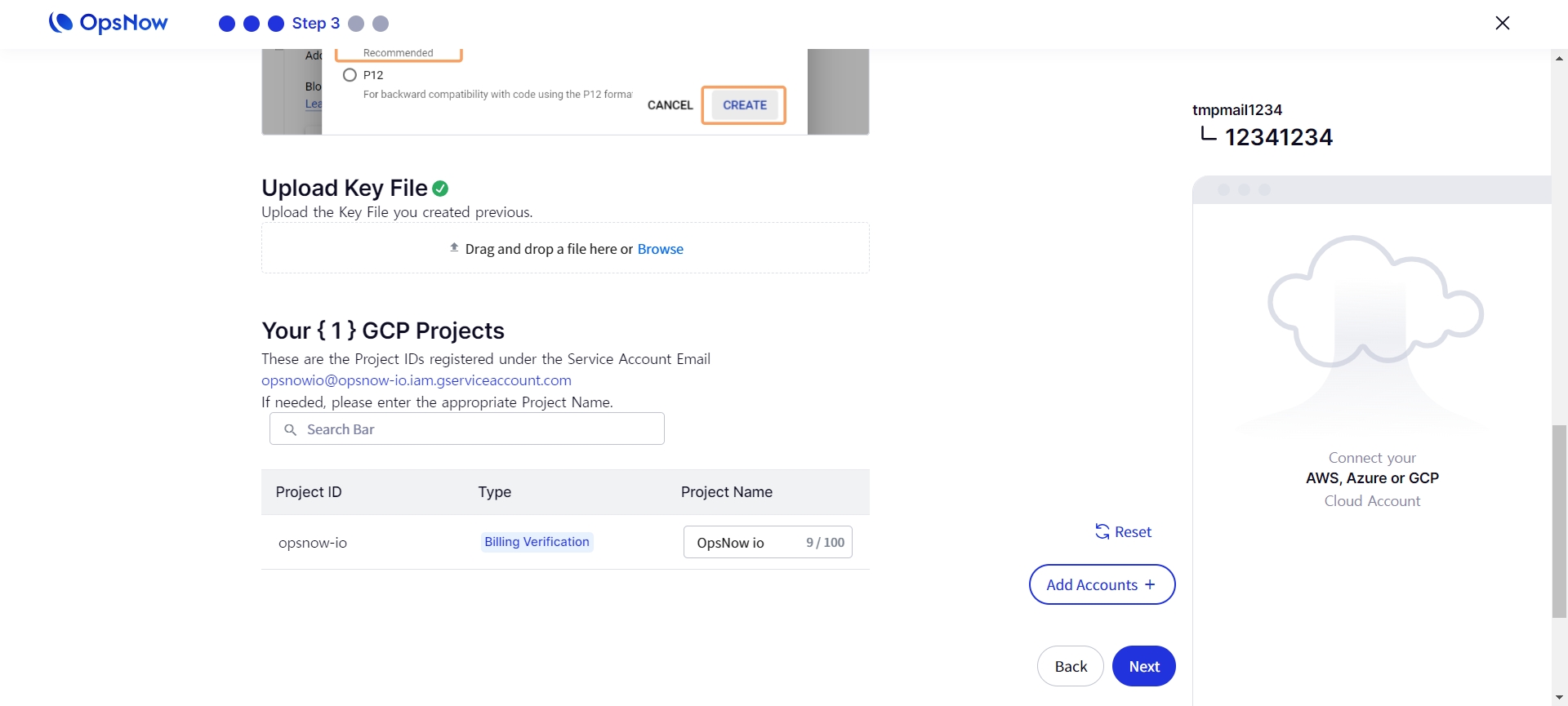Open the service account email link
Viewport: 1568px width, 706px height.
pos(416,380)
